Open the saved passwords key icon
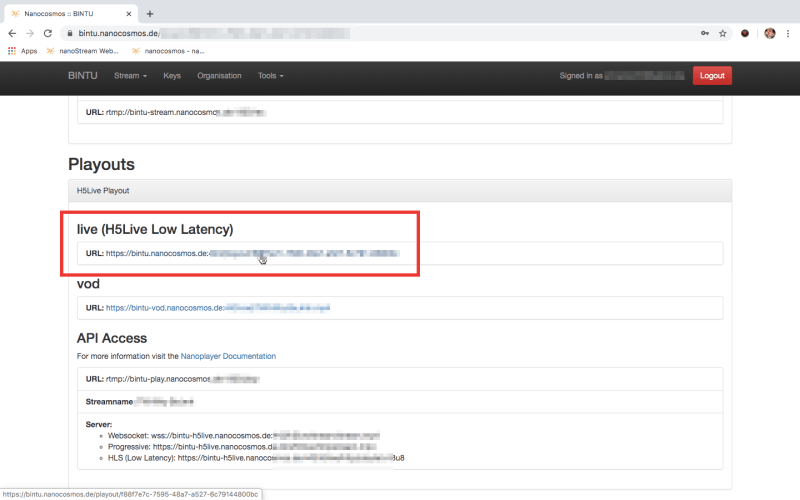Screen dimensions: 800x500 click(x=703, y=33)
